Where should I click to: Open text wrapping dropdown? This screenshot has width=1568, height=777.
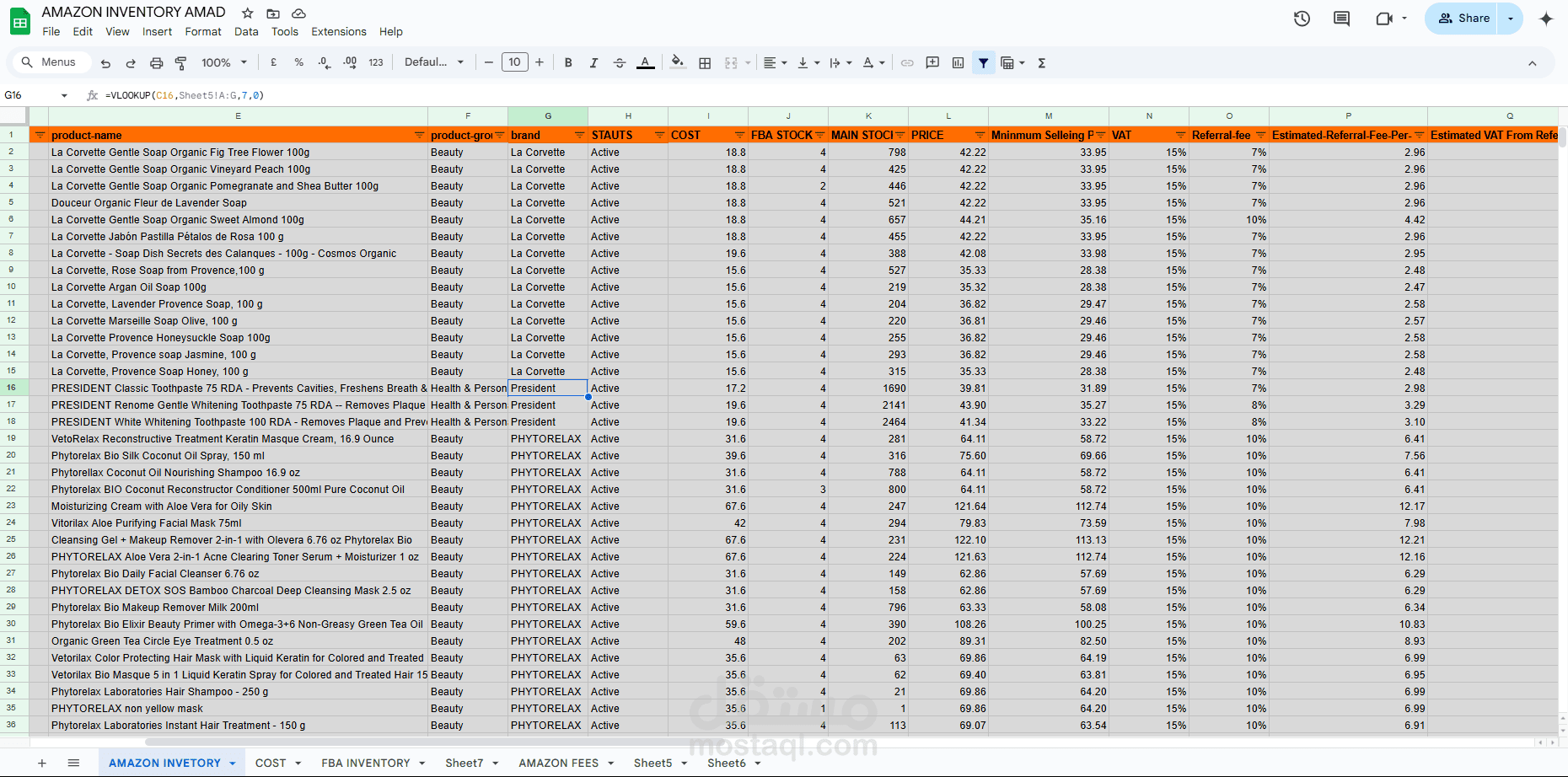[x=840, y=62]
